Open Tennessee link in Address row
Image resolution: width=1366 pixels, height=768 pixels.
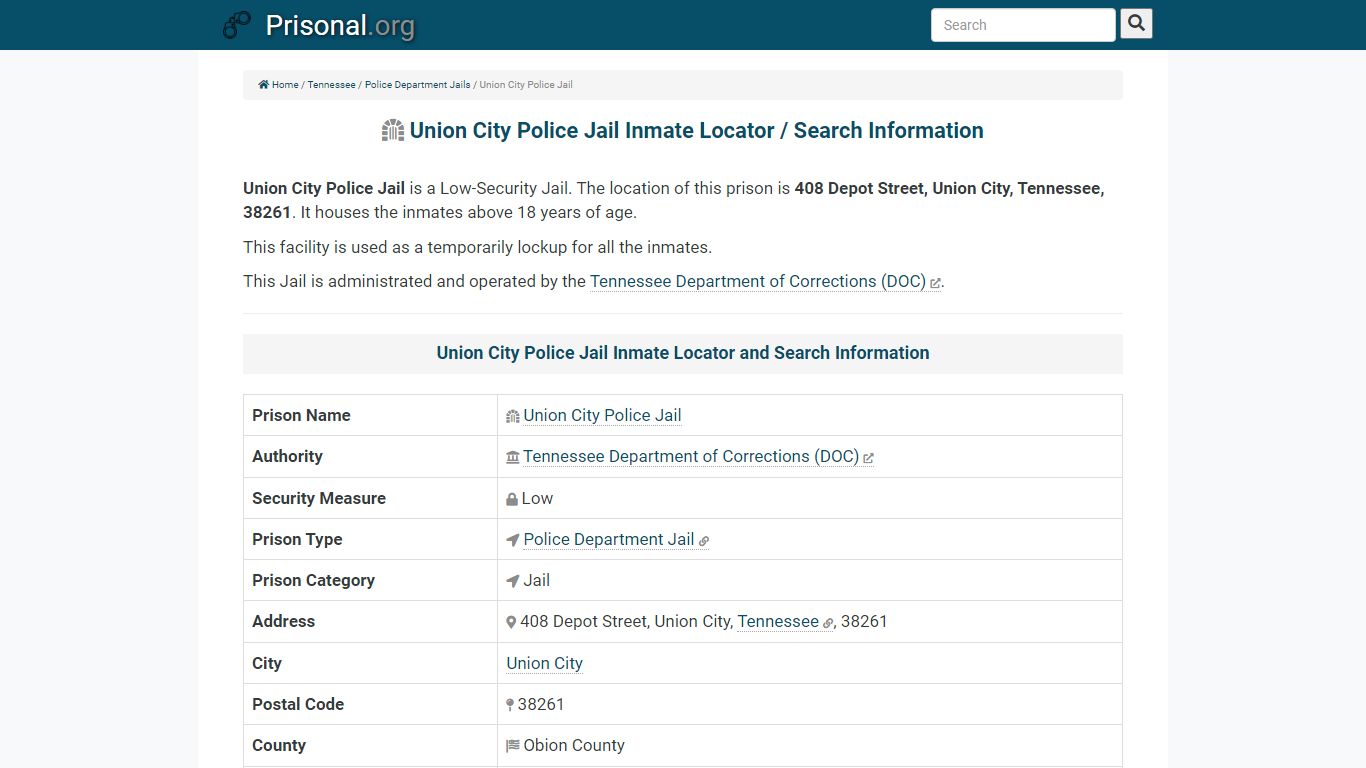pyautogui.click(x=778, y=621)
